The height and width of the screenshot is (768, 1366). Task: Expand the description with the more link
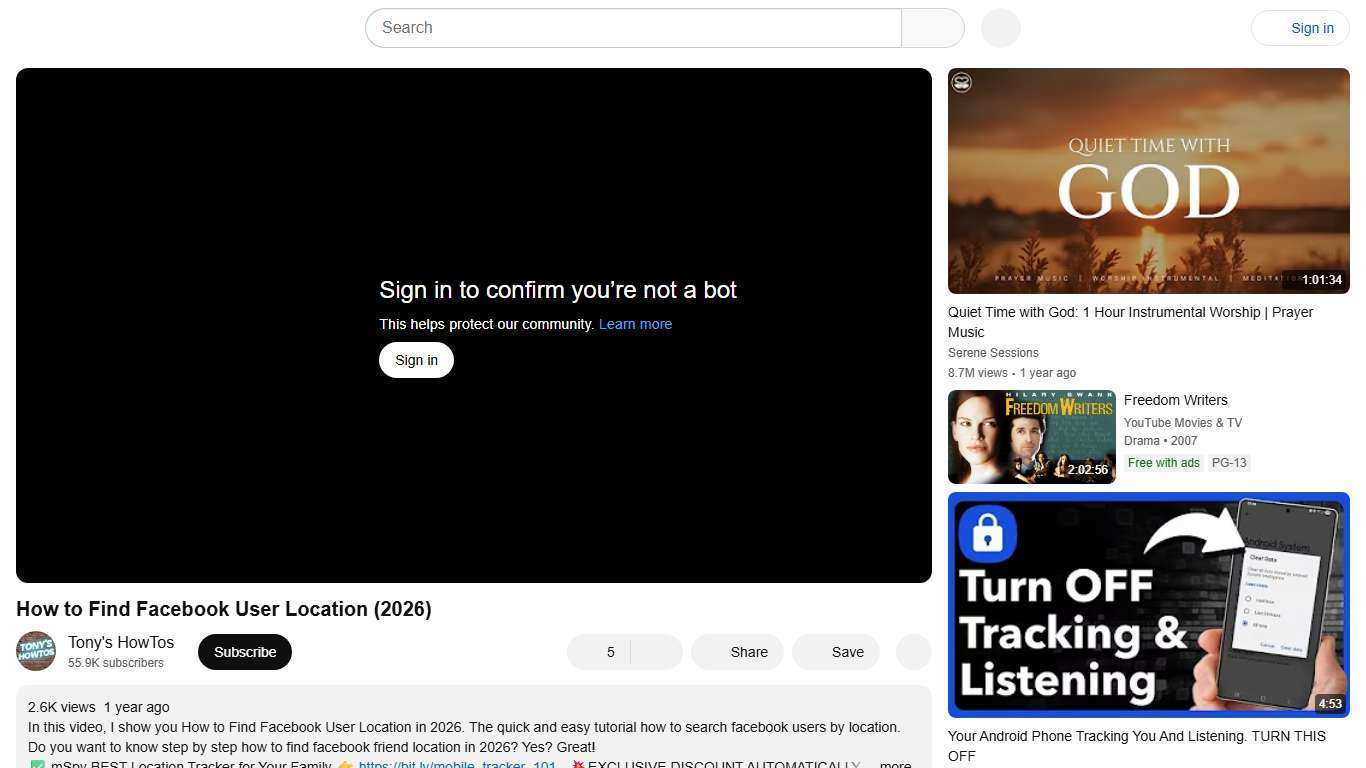[x=893, y=764]
